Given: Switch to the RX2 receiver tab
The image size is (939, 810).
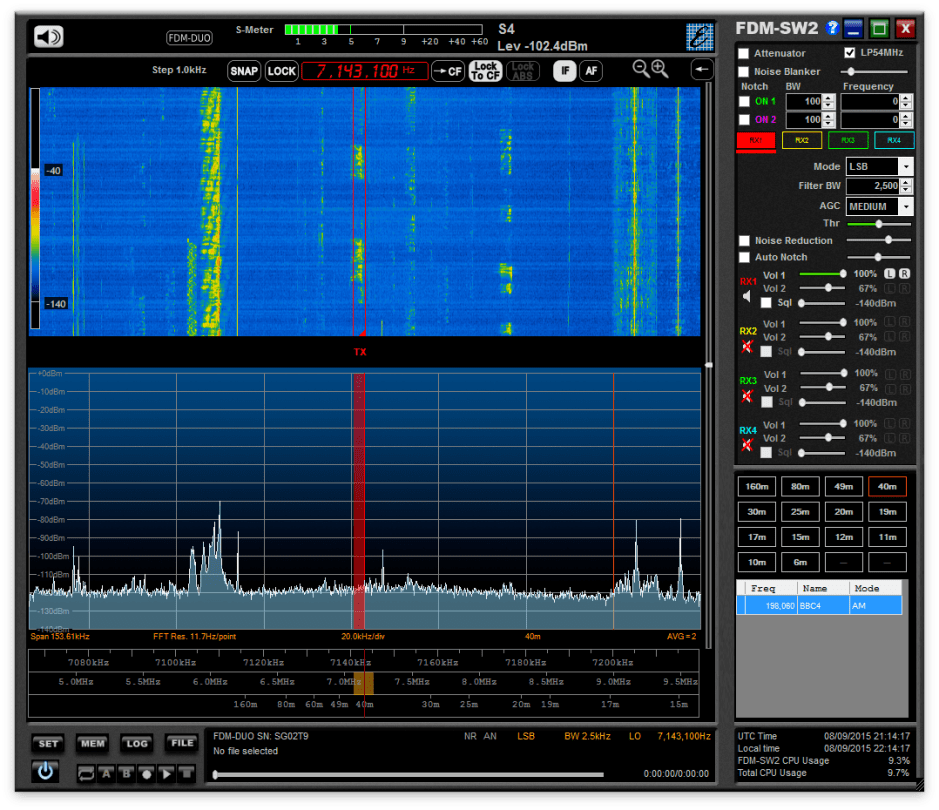Looking at the screenshot, I should (x=802, y=141).
